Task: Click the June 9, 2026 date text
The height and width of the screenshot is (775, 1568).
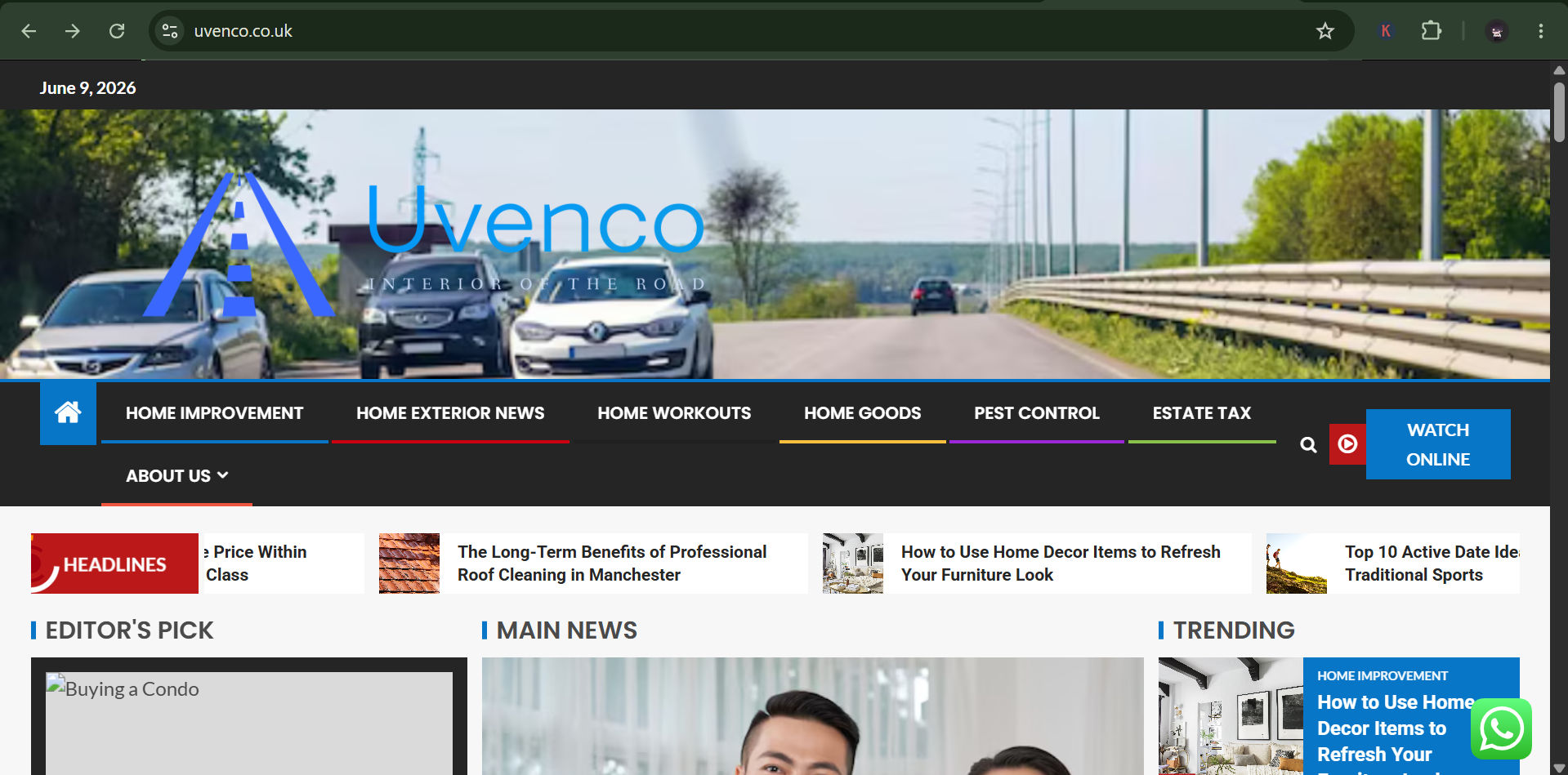Action: [88, 88]
